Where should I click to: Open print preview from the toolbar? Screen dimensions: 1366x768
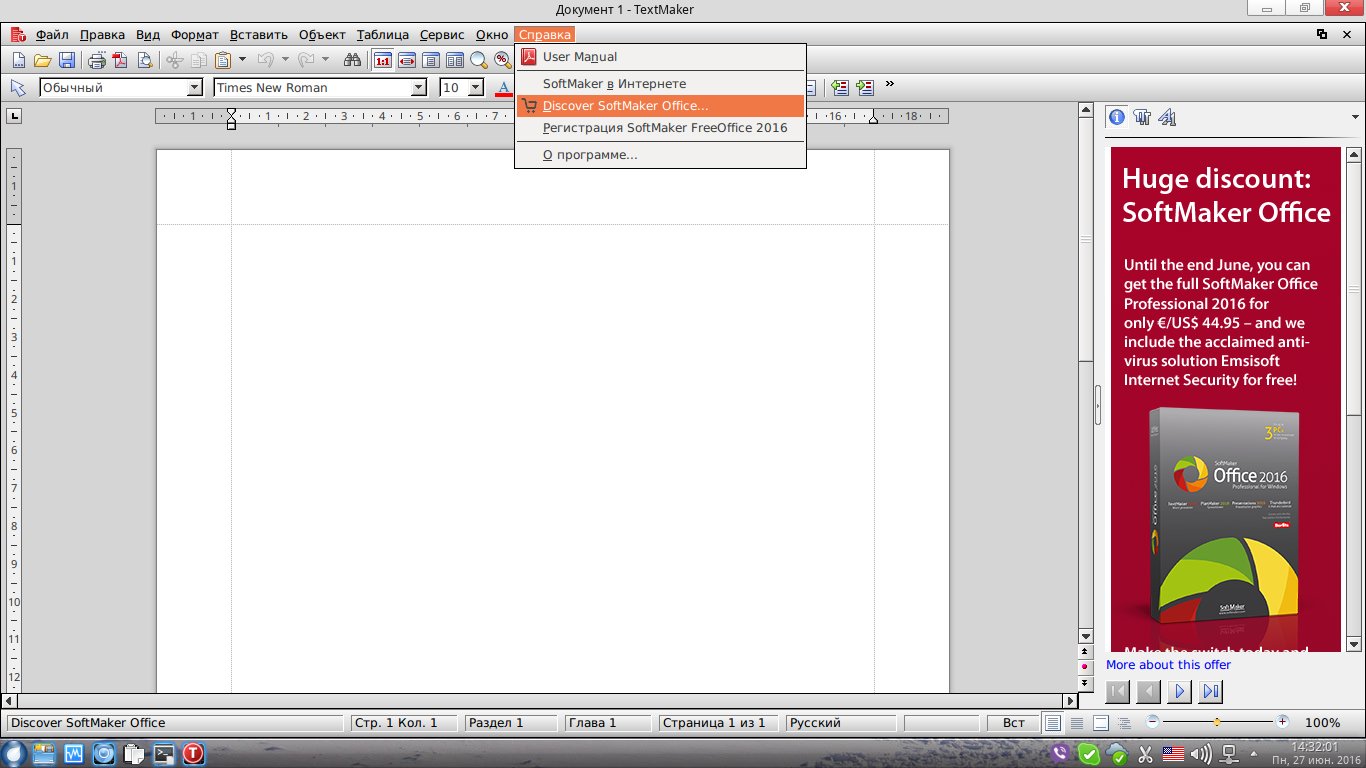click(145, 60)
